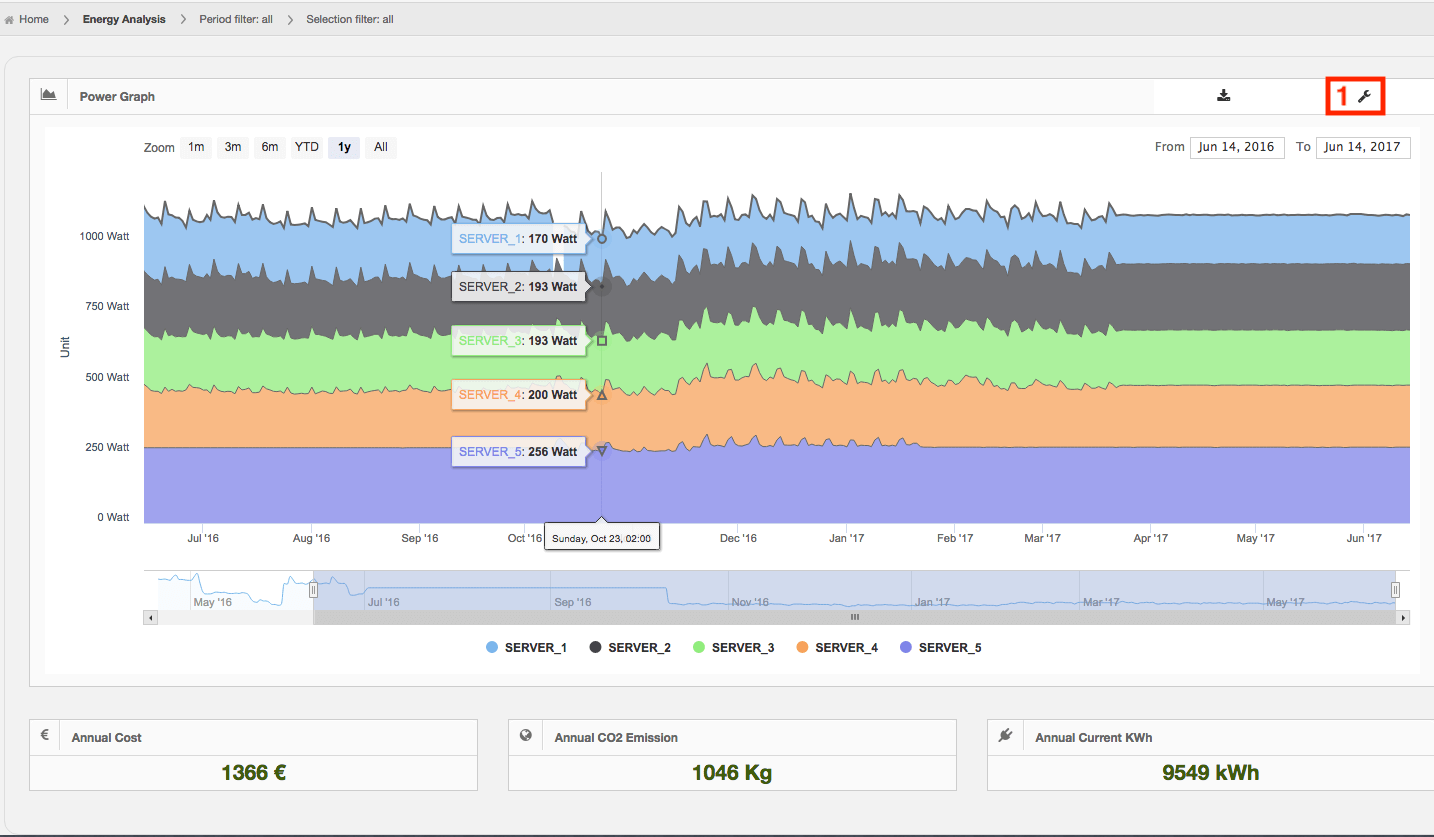Click the 9549 kWh value
1434x837 pixels.
(1211, 772)
